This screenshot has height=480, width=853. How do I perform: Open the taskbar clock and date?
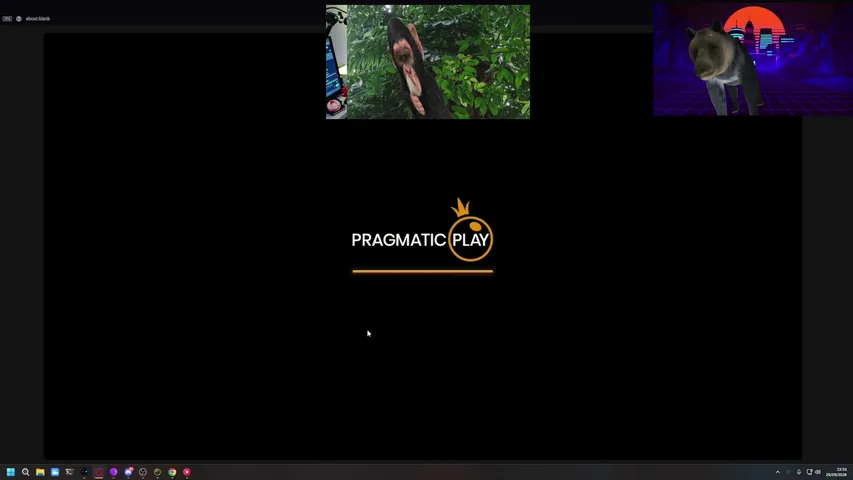pos(837,472)
